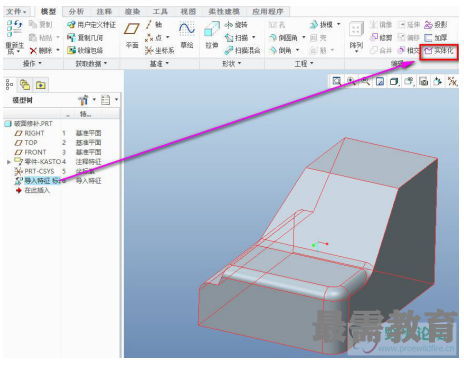The height and width of the screenshot is (366, 464).
Task: Click the 偏移 offset tool
Action: point(409,37)
